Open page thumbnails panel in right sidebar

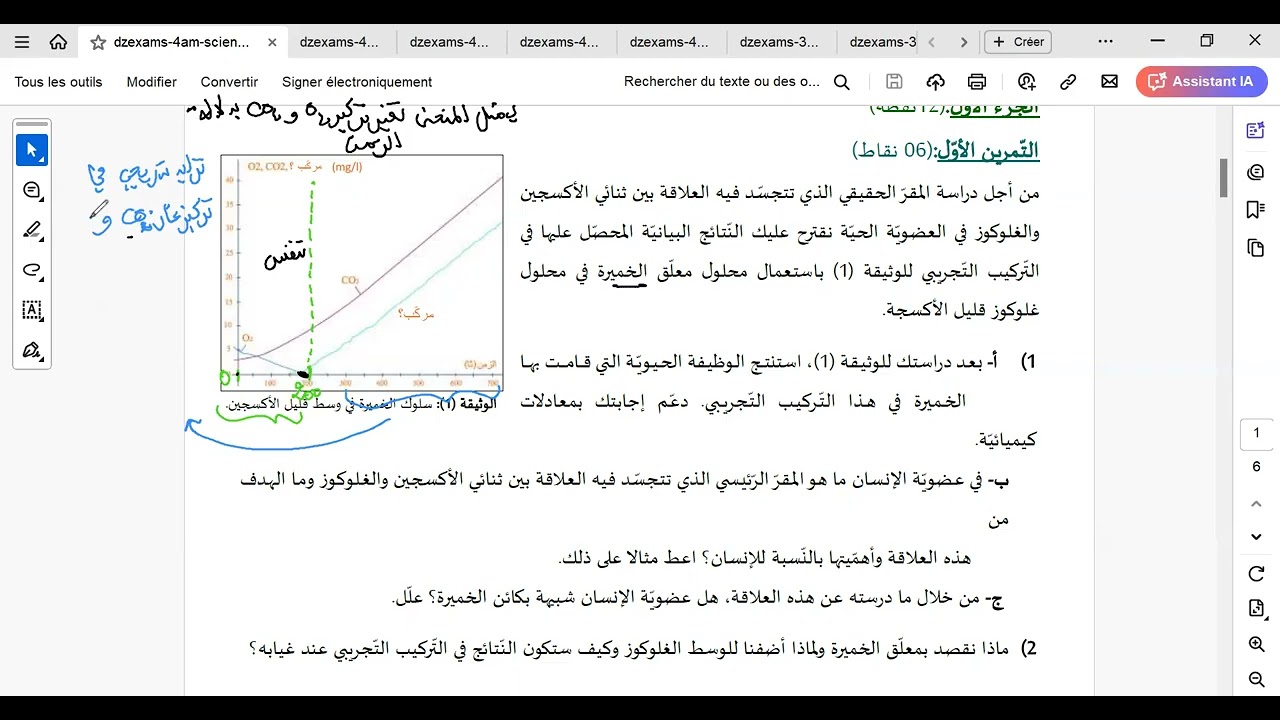point(1257,247)
